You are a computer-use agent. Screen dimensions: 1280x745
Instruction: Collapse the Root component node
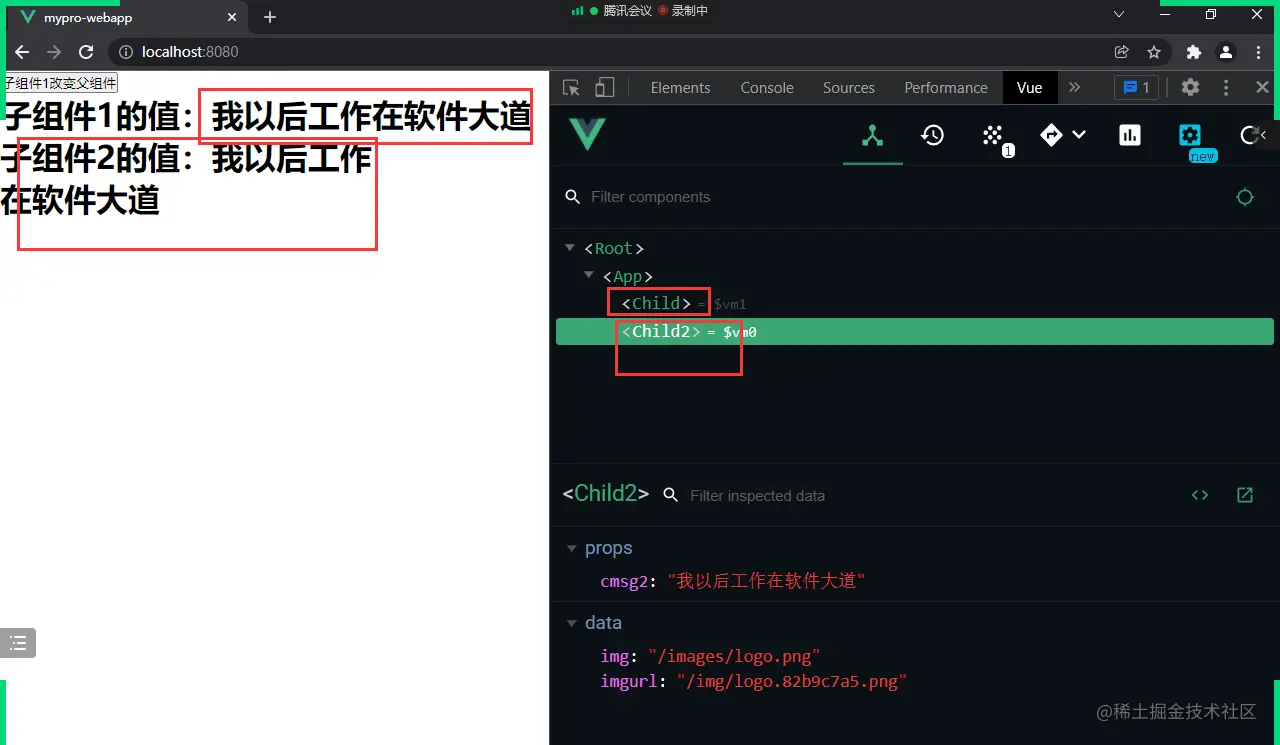[x=569, y=248]
